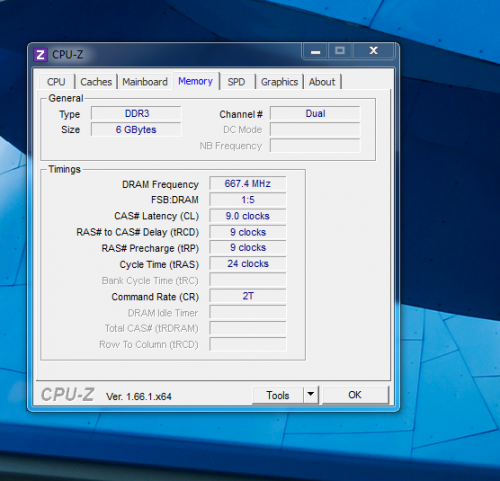Confirm with the OK button

click(x=355, y=395)
